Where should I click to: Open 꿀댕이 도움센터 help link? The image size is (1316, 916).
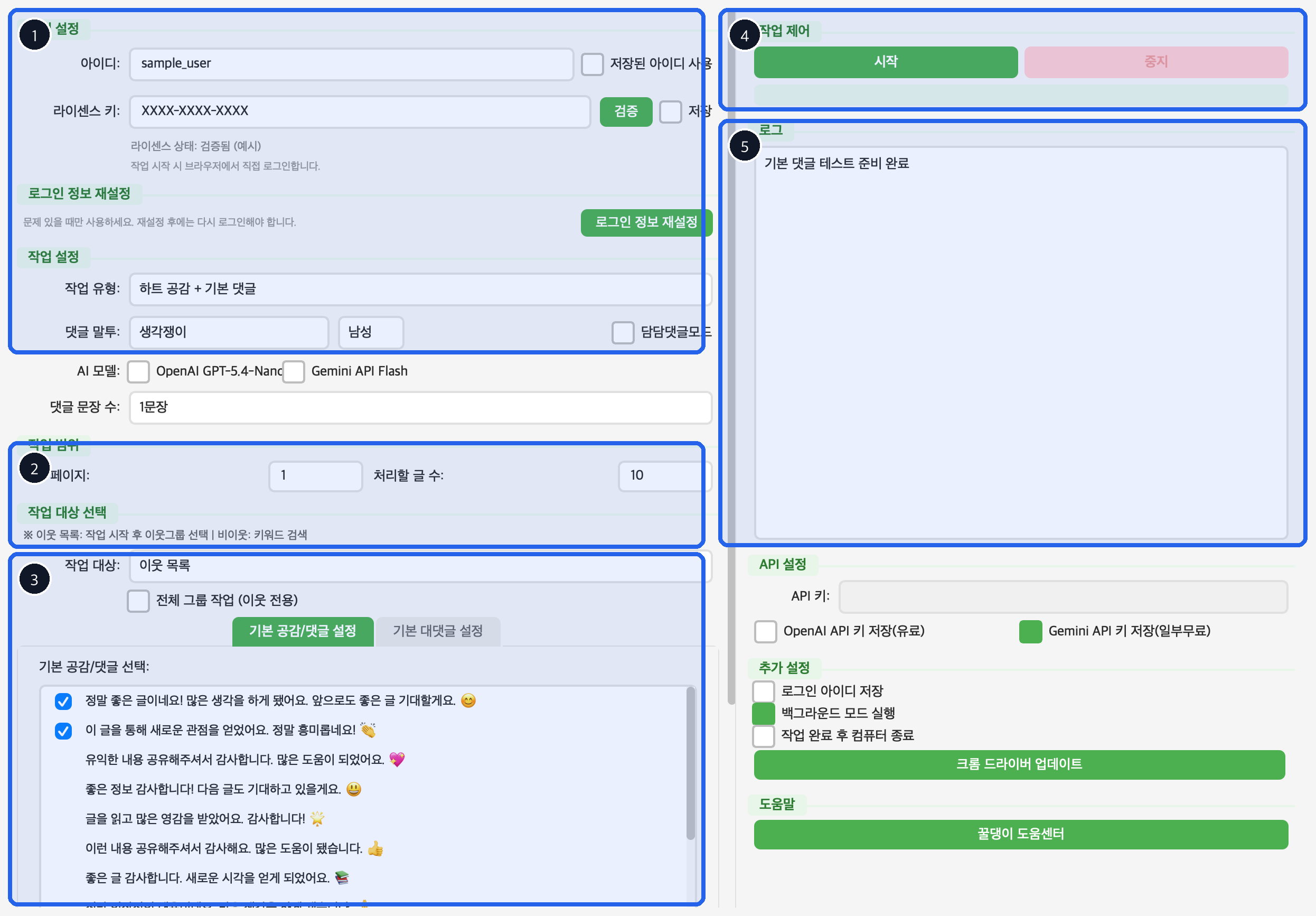point(1020,835)
